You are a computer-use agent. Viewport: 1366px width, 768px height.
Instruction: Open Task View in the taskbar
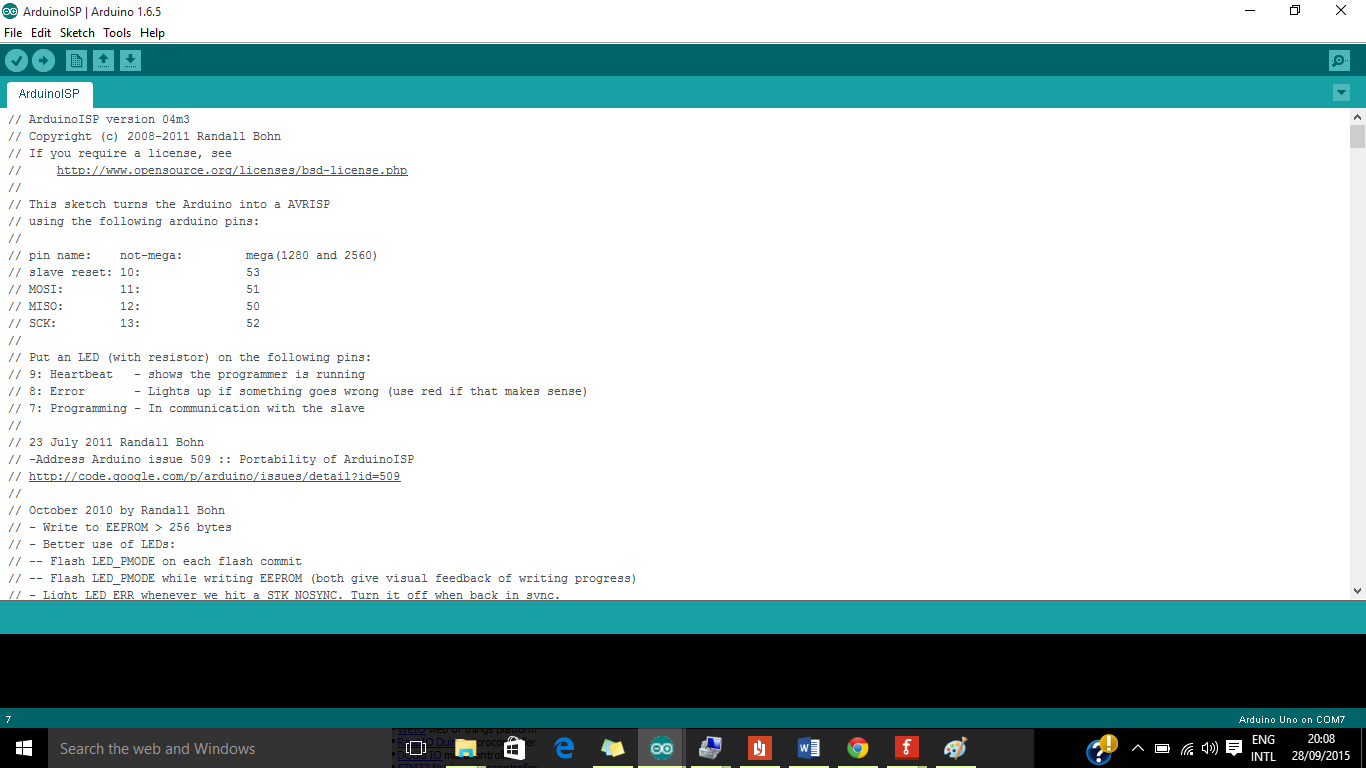click(416, 748)
